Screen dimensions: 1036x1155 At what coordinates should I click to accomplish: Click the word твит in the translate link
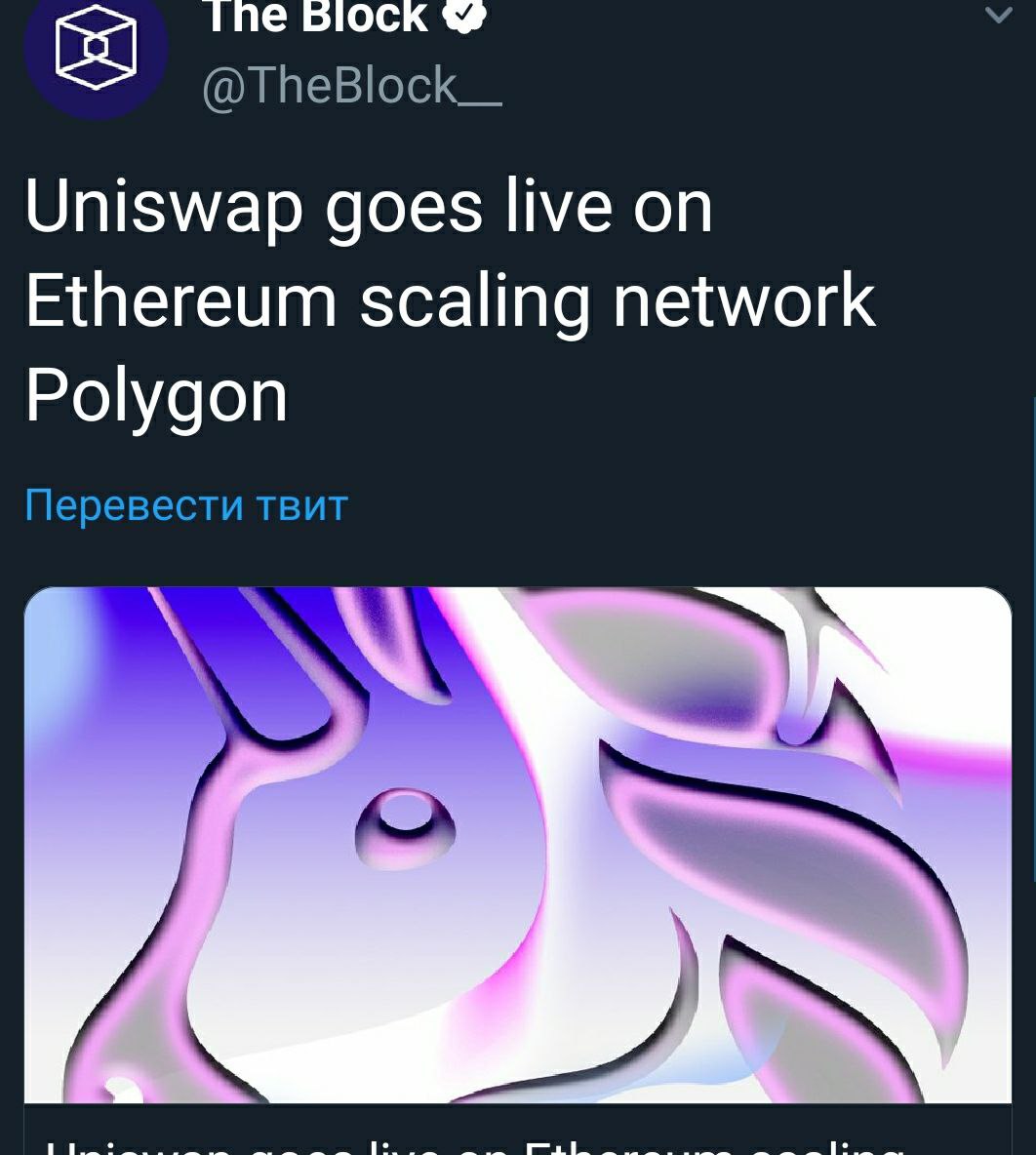(302, 505)
